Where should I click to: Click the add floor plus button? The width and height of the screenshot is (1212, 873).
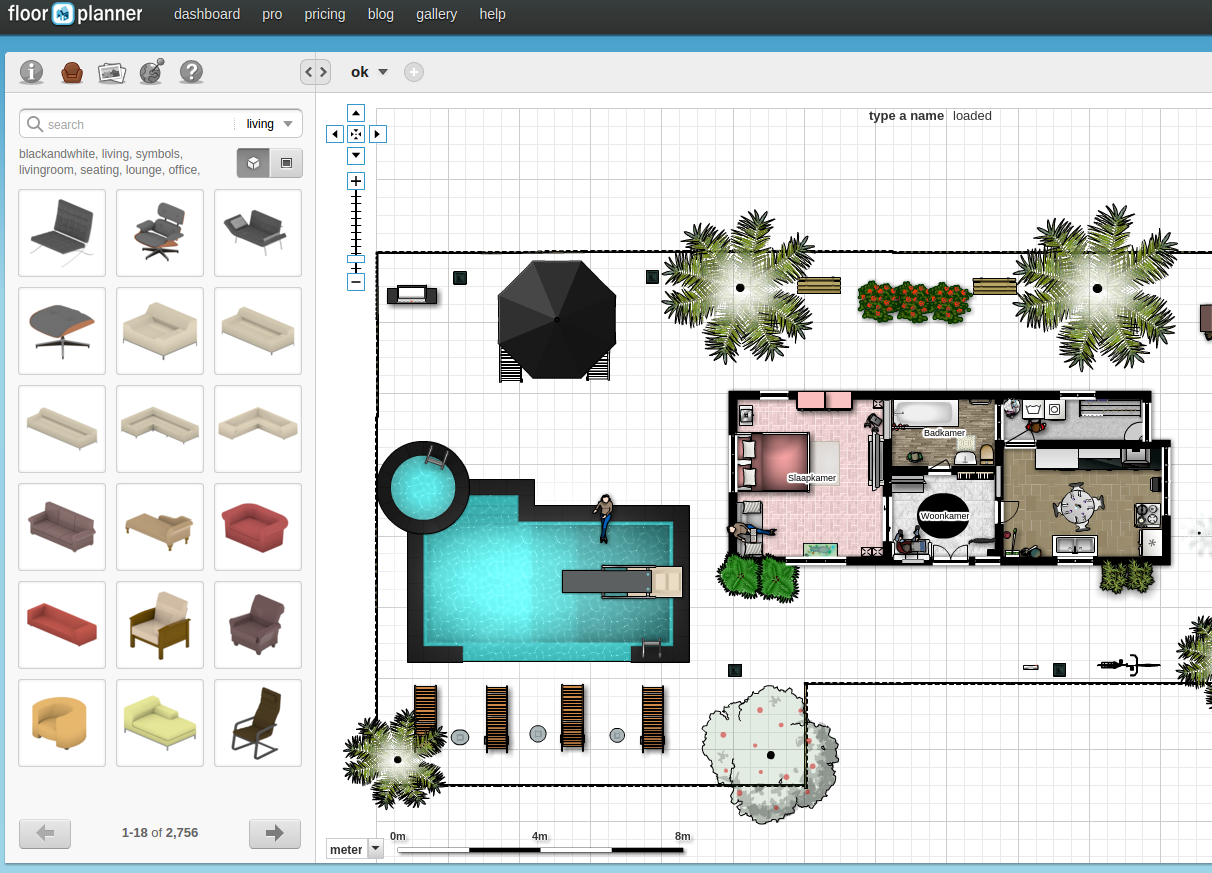[x=413, y=71]
